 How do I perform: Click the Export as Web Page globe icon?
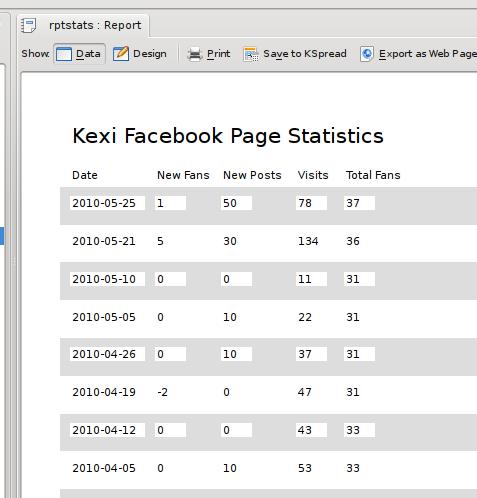coord(367,54)
